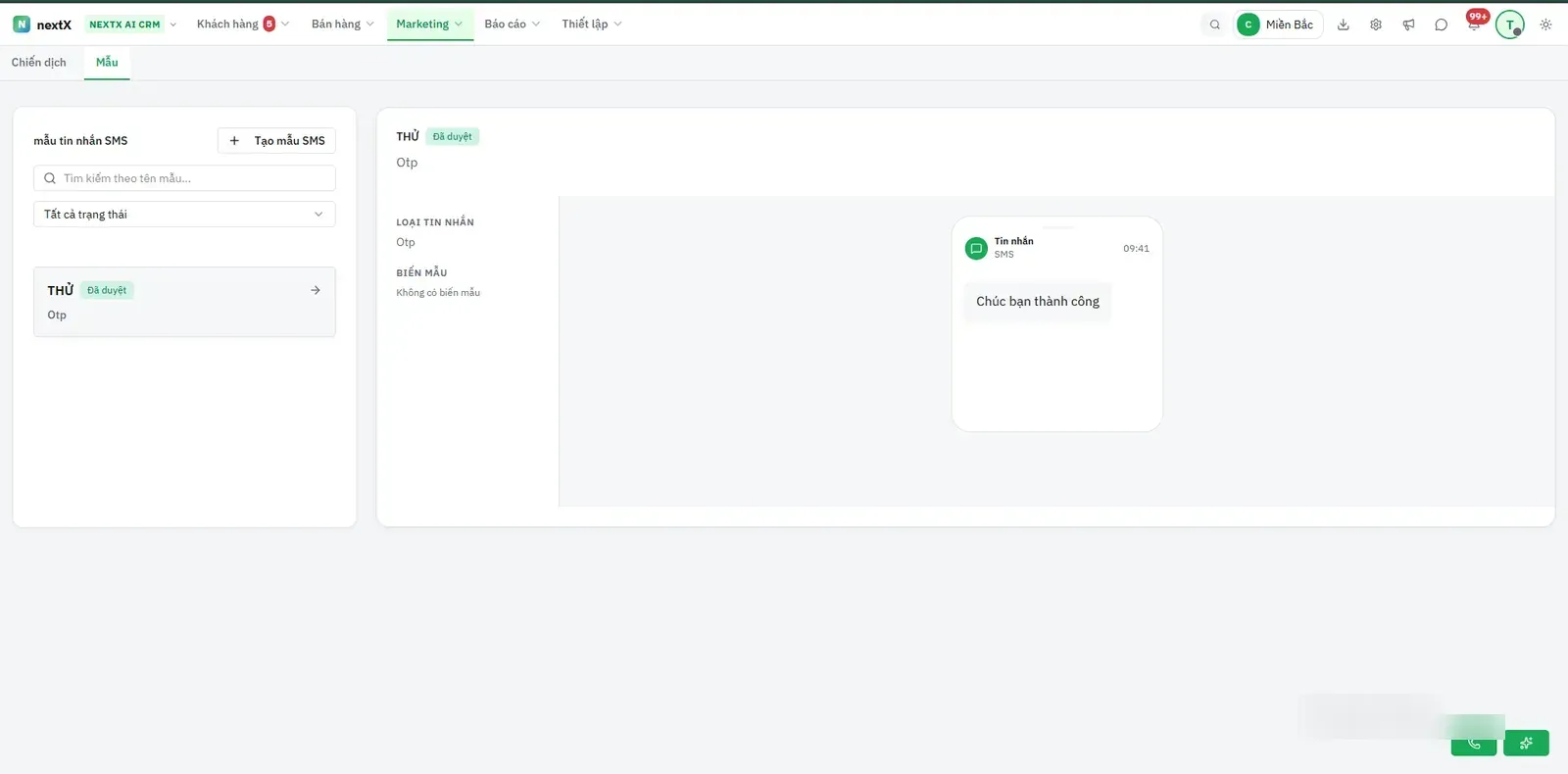Click the SMS message icon in preview
Viewport: 1568px width, 774px height.
[x=976, y=248]
